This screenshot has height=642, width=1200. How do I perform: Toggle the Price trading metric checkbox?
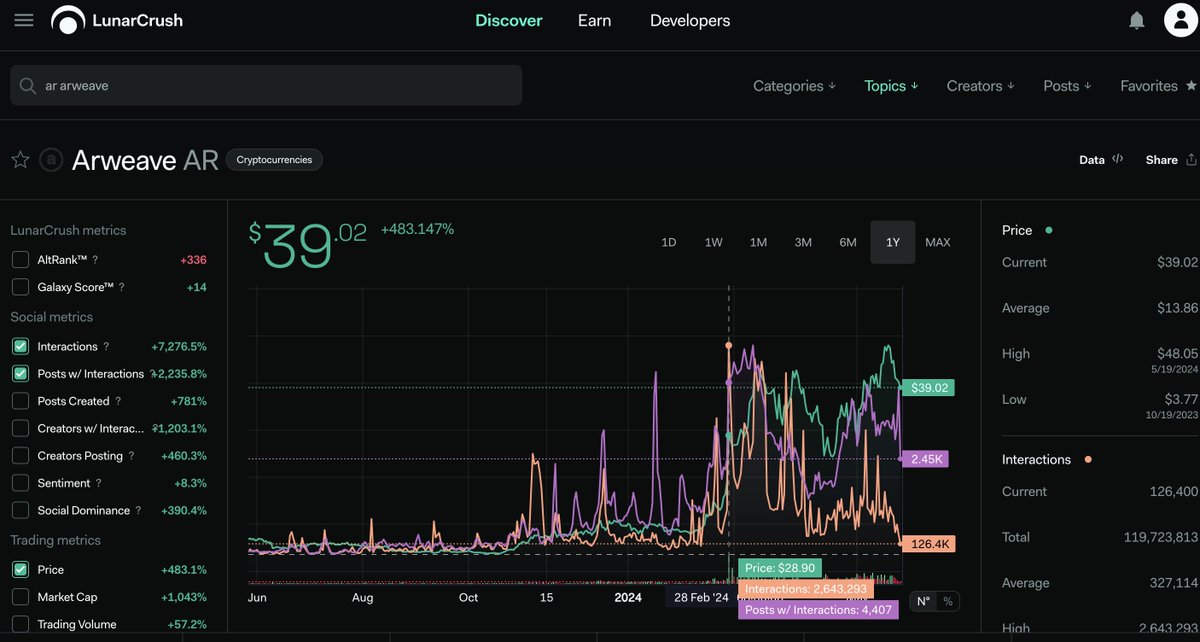point(20,570)
